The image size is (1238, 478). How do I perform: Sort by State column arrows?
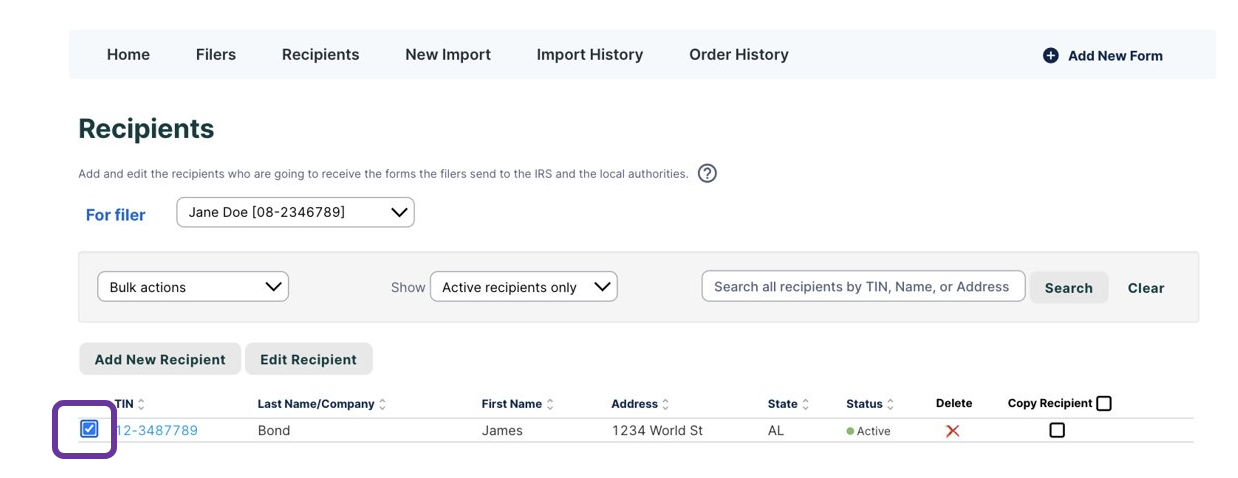click(805, 404)
